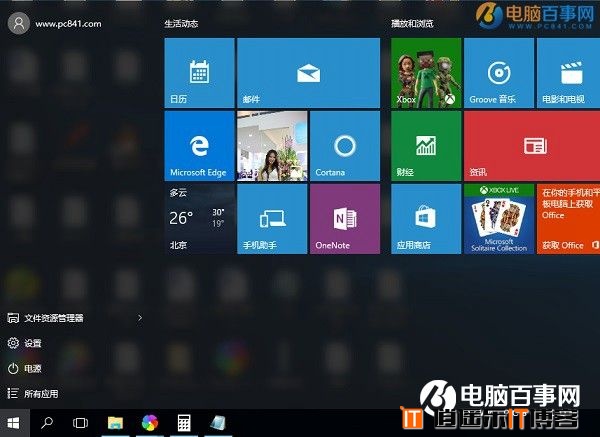The height and width of the screenshot is (437, 600).
Task: Open the Cortana tile
Action: (x=345, y=146)
